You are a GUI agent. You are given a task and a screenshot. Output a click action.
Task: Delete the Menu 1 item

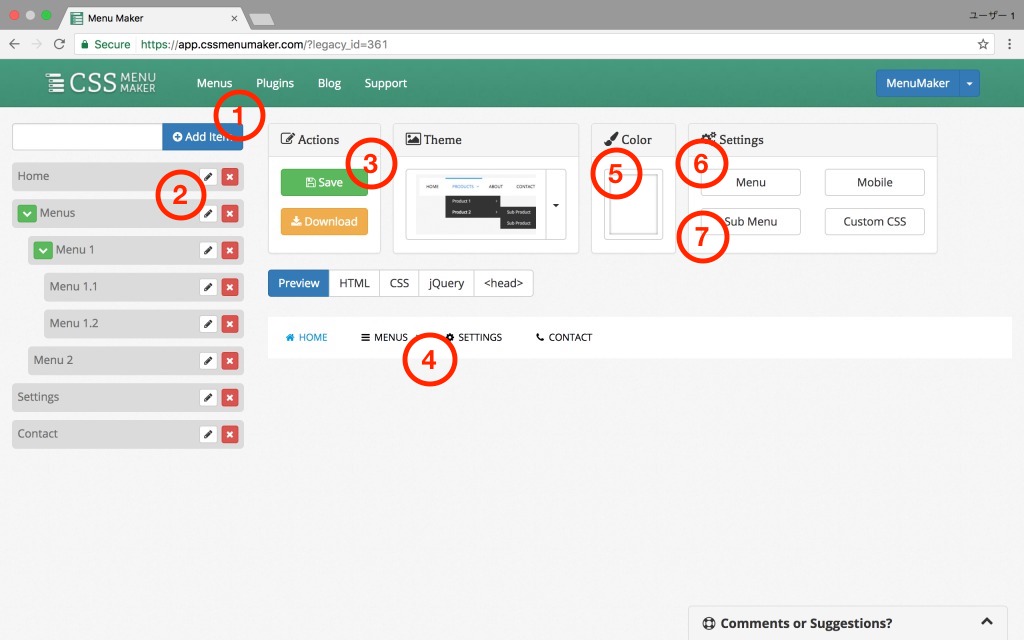pos(230,250)
